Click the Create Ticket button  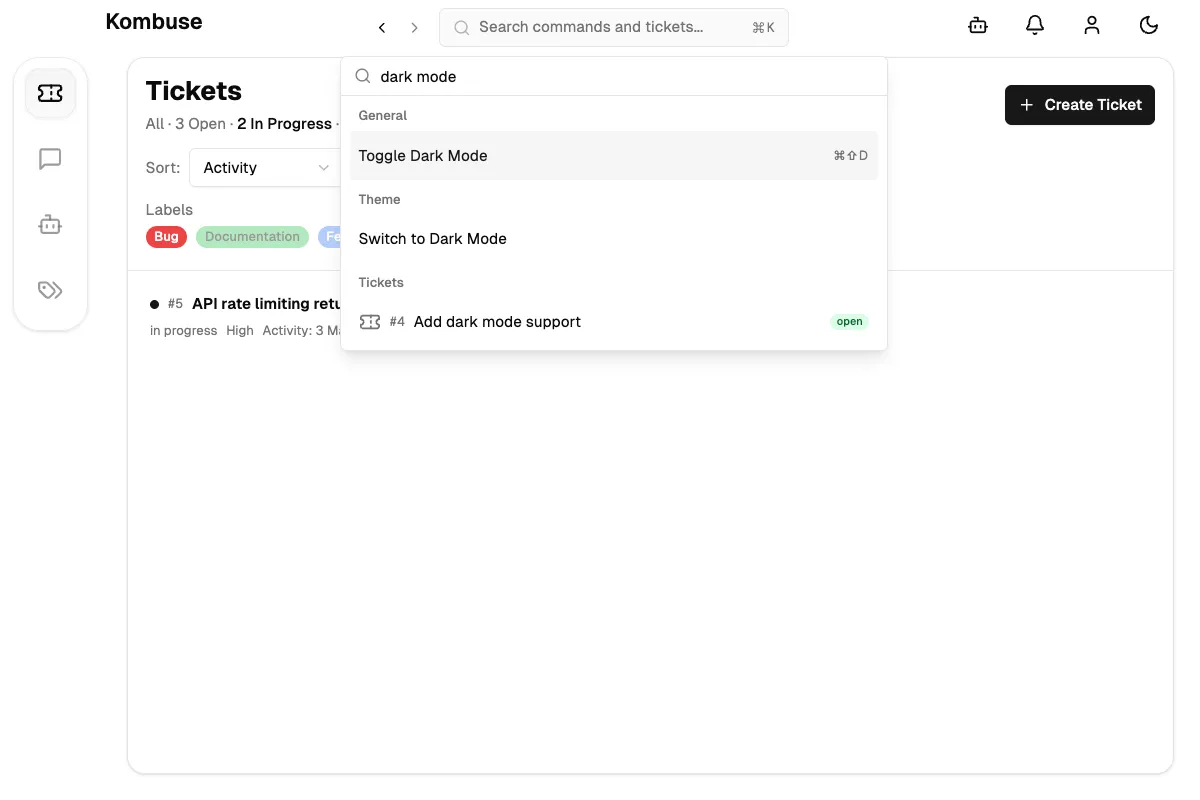(x=1080, y=105)
